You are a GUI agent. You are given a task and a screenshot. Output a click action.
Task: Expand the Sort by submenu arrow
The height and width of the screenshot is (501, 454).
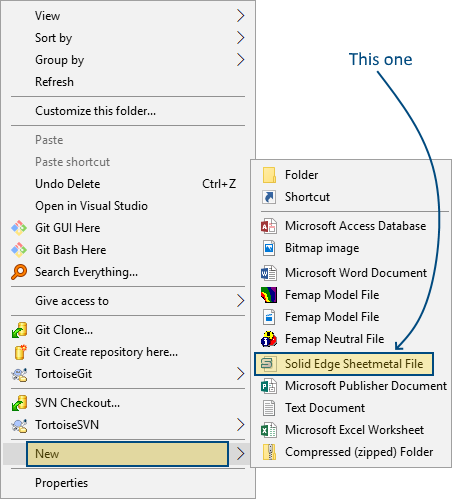point(241,38)
